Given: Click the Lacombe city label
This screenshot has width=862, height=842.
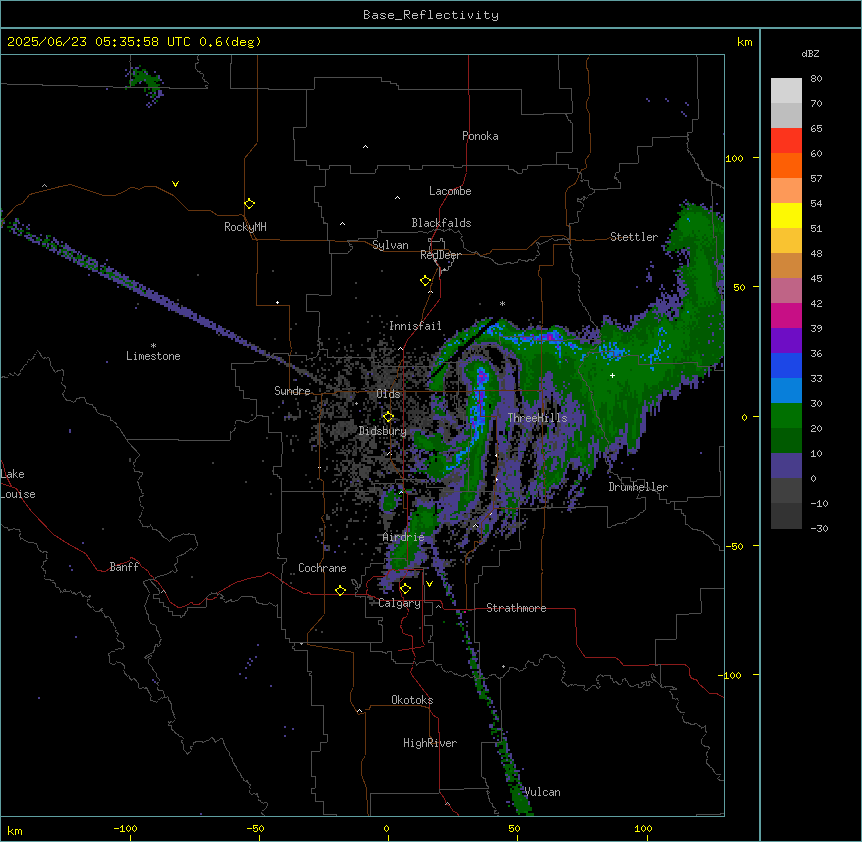Looking at the screenshot, I should 450,191.
